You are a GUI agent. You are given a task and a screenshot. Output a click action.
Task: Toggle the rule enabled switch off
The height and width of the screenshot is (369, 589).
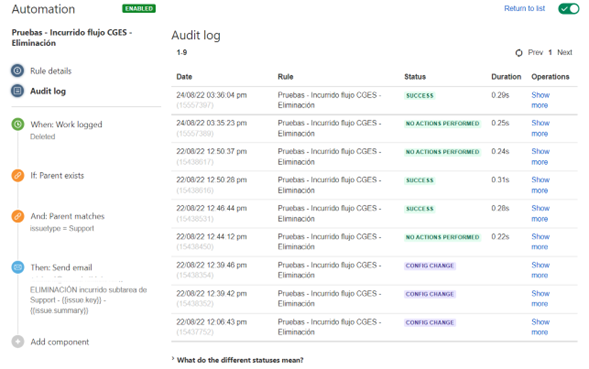pyautogui.click(x=569, y=8)
